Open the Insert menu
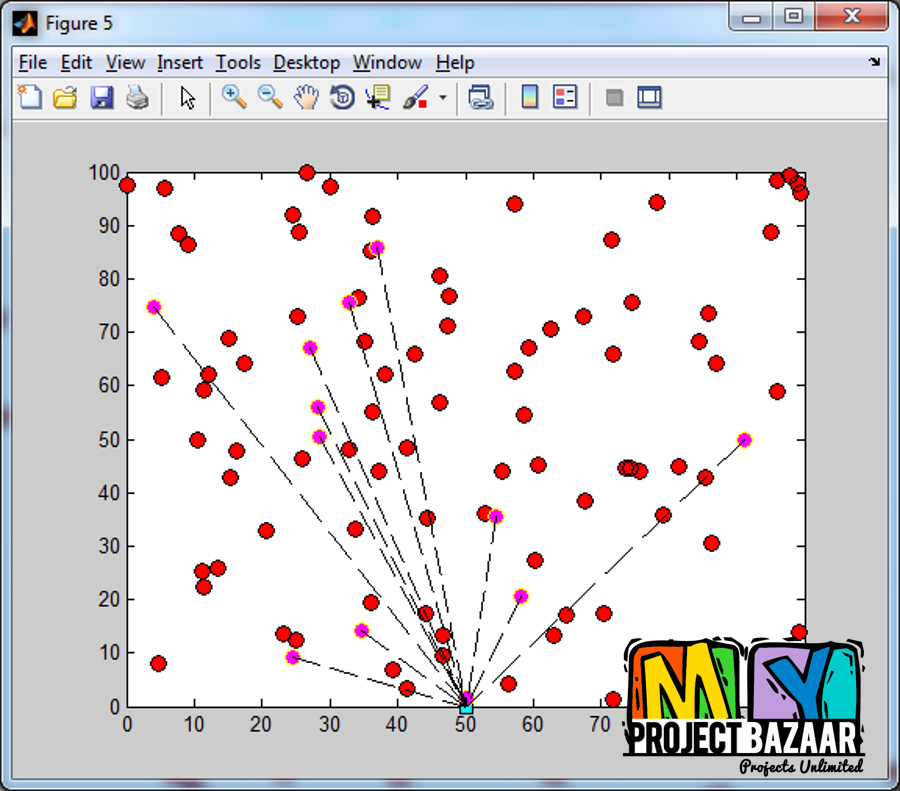 tap(180, 62)
